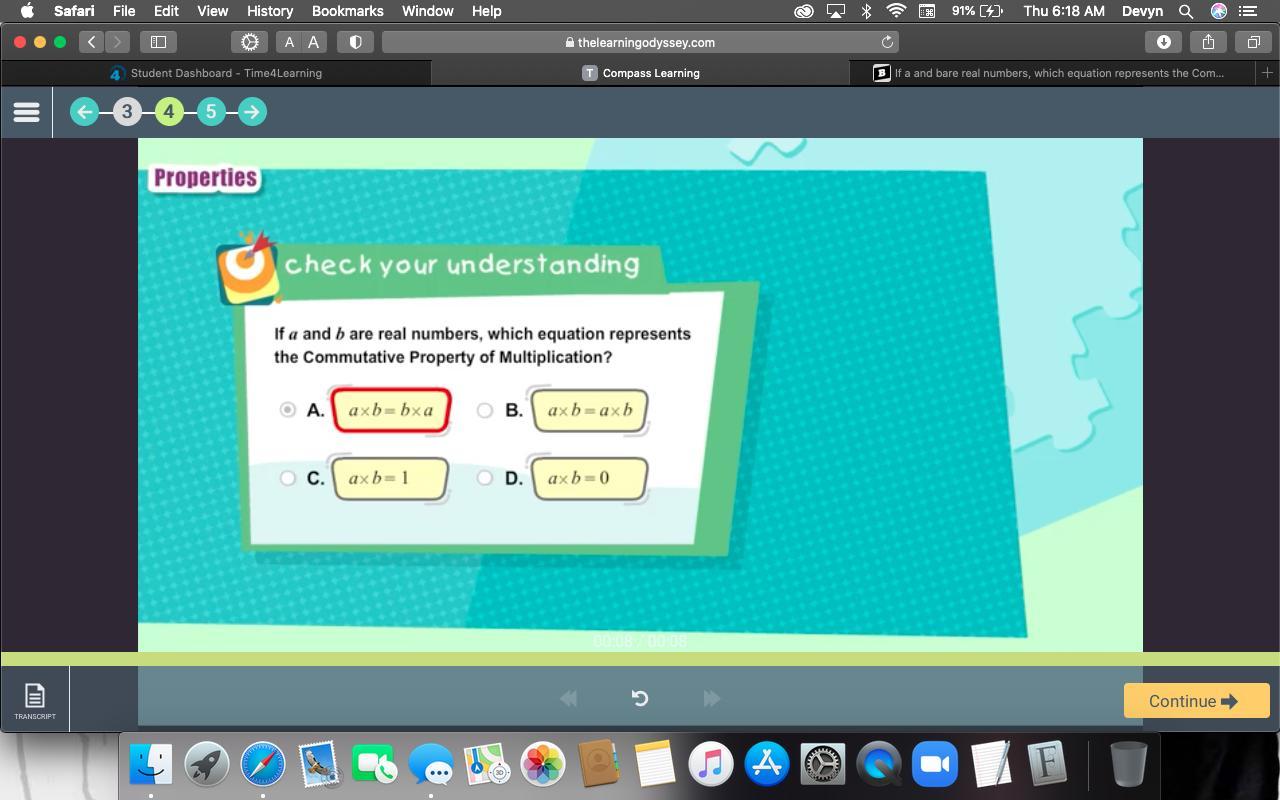Open the hamburger menu in lesson header
Screen dimensions: 1280x800
coord(26,112)
